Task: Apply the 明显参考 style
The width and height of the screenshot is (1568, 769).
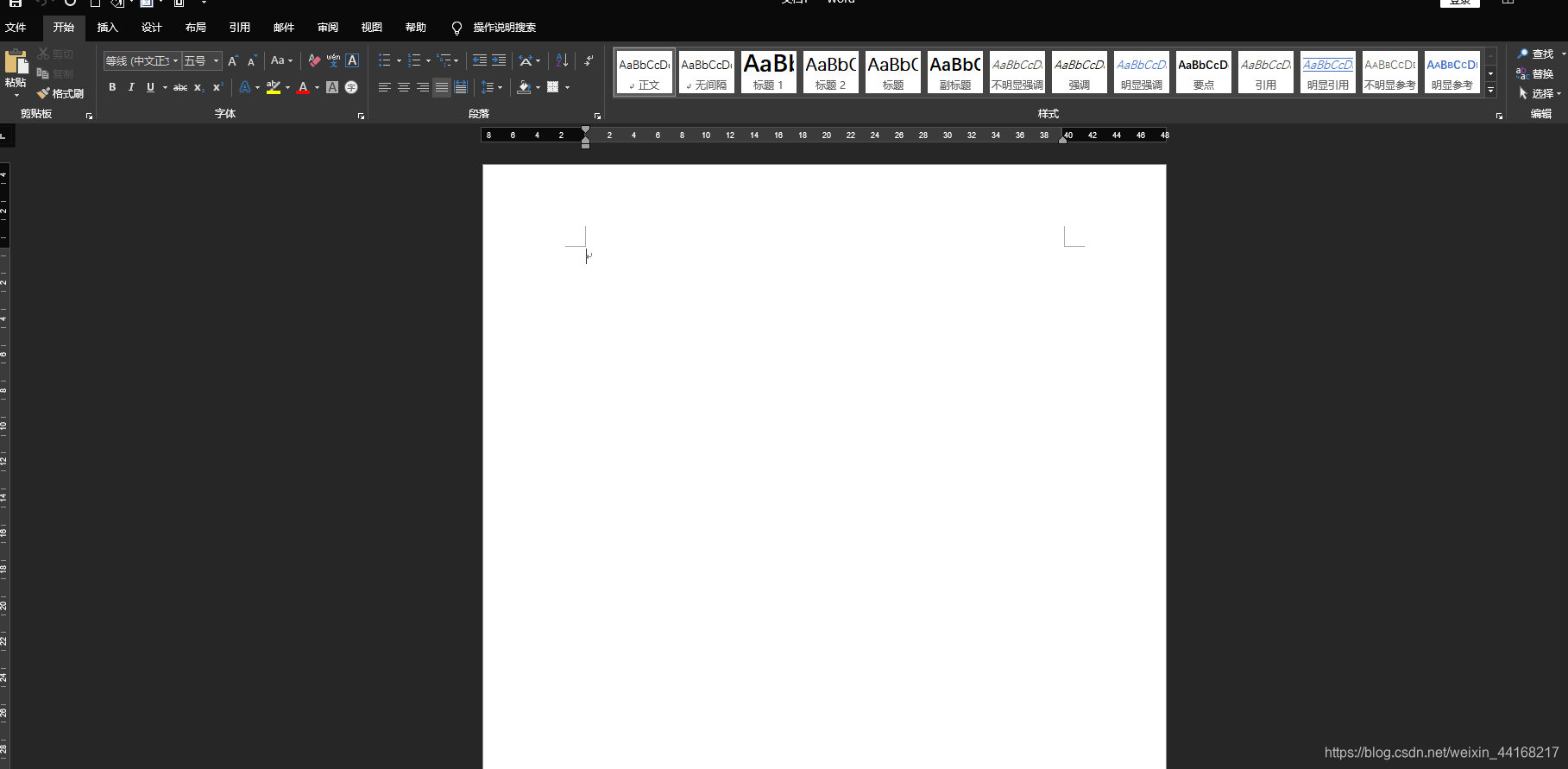Action: [1452, 72]
